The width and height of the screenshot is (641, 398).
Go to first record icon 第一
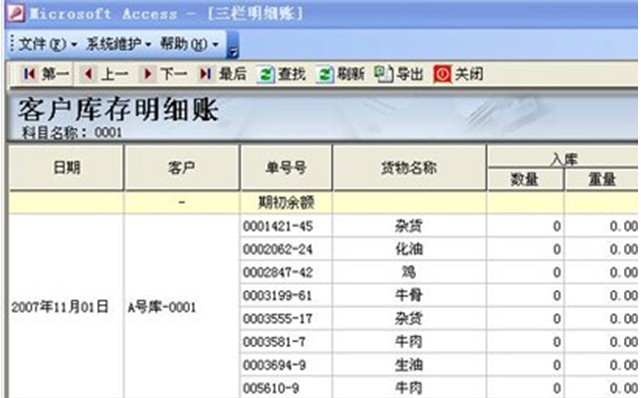(29, 74)
